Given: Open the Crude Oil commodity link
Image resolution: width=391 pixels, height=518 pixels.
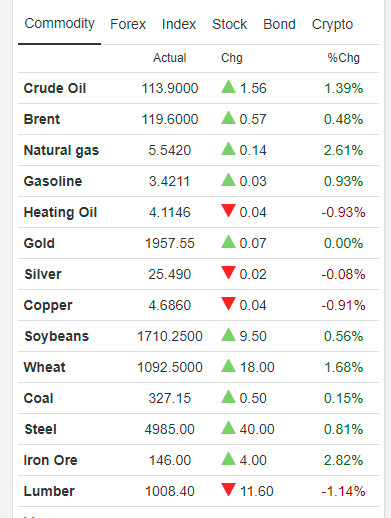Looking at the screenshot, I should 55,88.
